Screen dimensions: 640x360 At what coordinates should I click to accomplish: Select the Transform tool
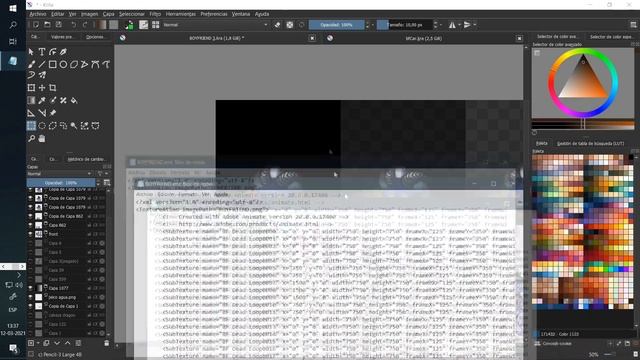31,88
